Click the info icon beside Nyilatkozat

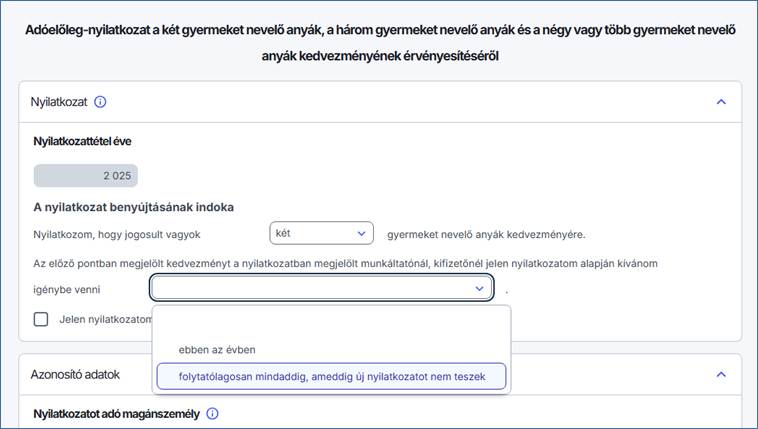(x=100, y=101)
